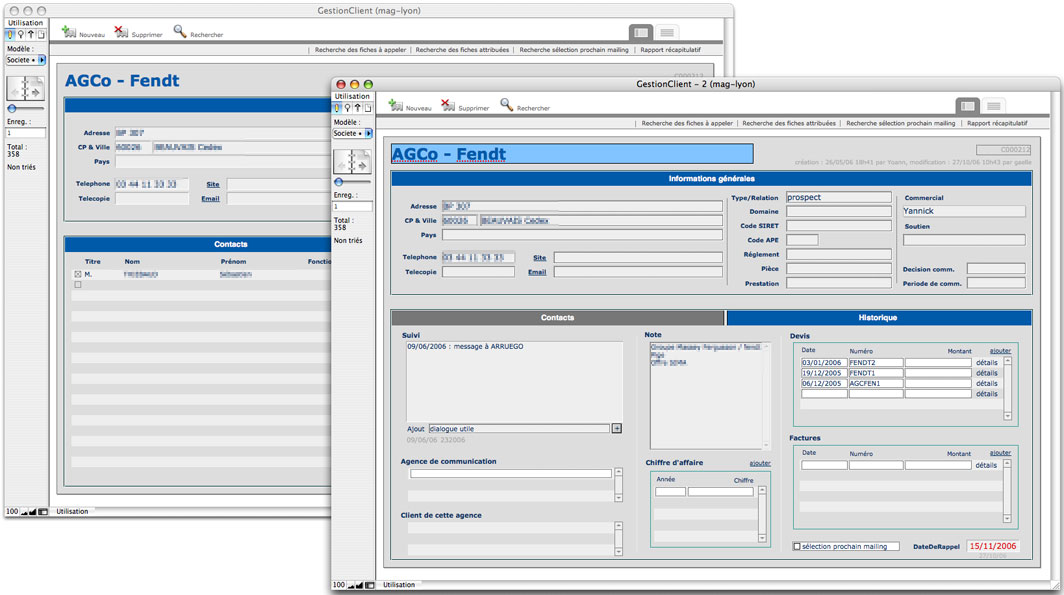Open 'Recherche des fiches attribuées' in front window
This screenshot has height=595, width=1064.
click(x=789, y=123)
